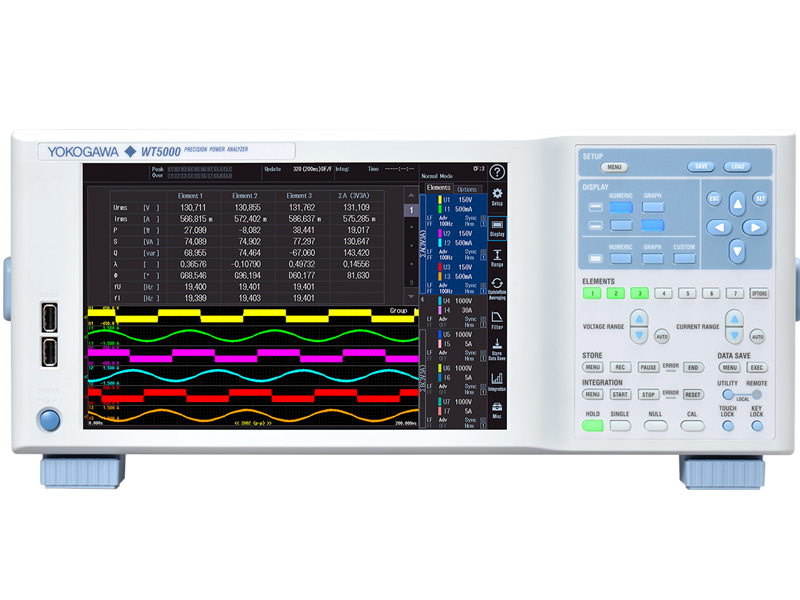The image size is (800, 600).
Task: Click the yellow U1 color swatch
Action: pyautogui.click(x=440, y=200)
